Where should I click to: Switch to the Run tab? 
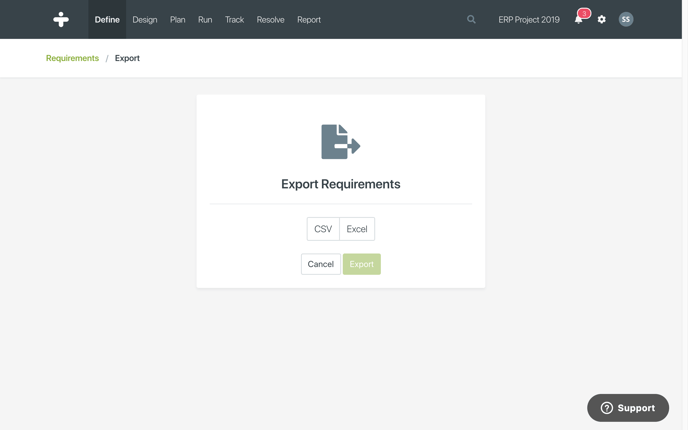(205, 20)
